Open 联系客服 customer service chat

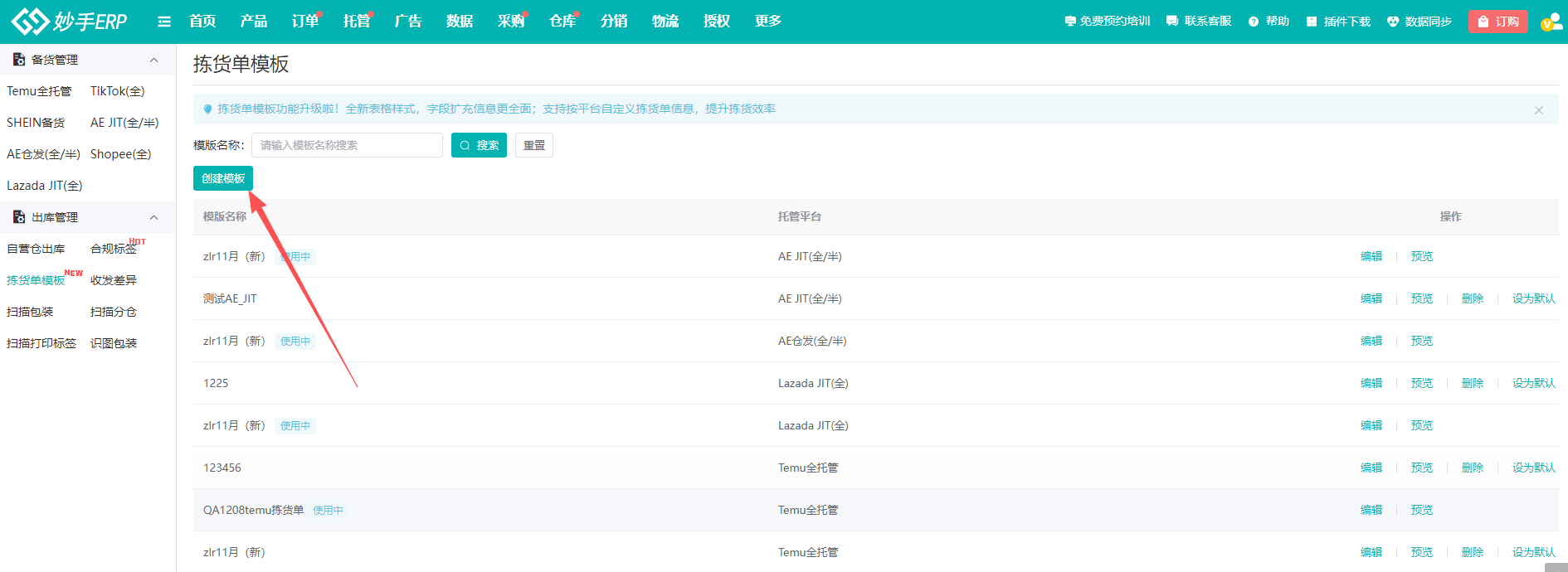[1172, 22]
